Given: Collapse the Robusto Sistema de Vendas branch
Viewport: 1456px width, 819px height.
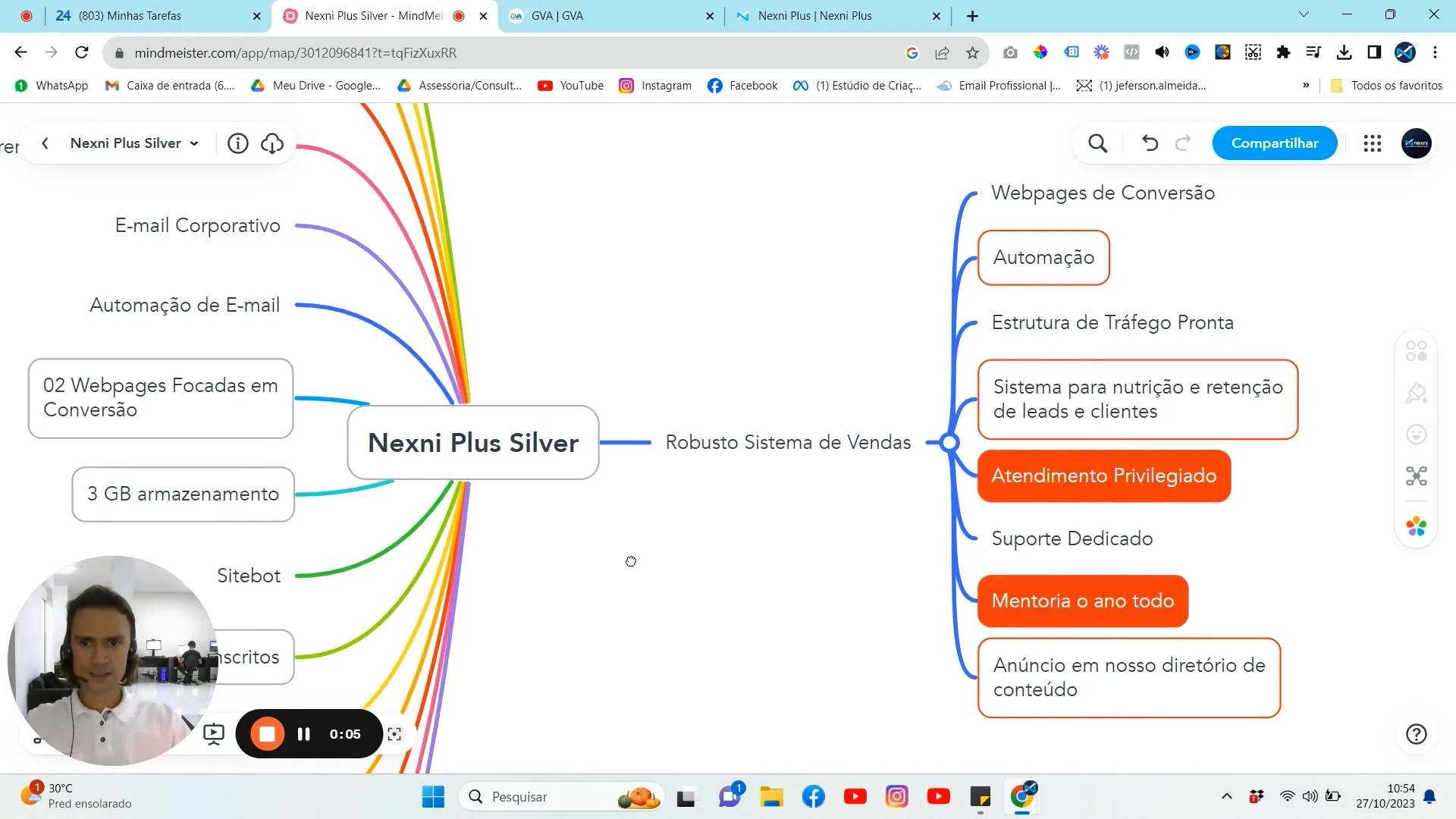Looking at the screenshot, I should point(949,442).
